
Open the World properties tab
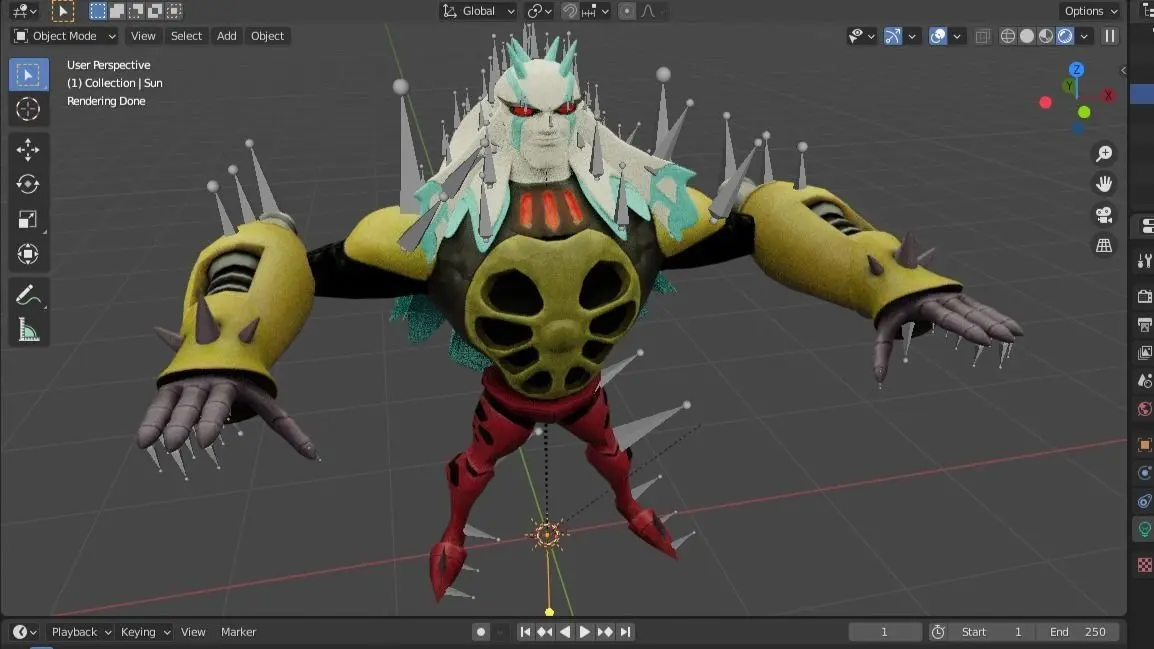[x=1144, y=409]
